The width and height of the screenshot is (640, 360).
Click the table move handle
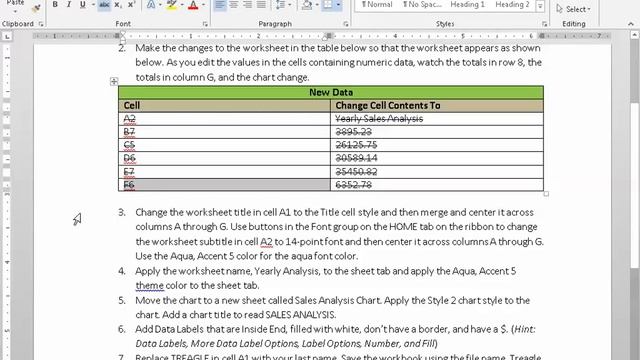pos(114,81)
